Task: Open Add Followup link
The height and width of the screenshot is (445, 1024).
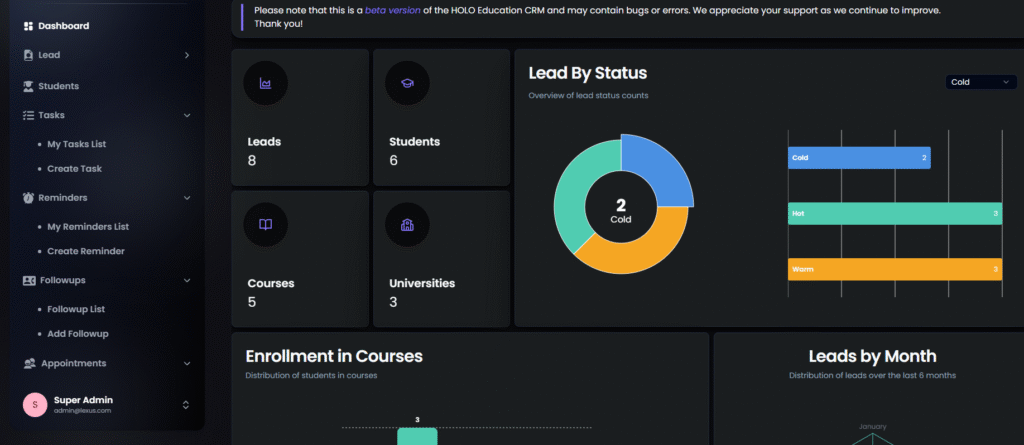Action: pyautogui.click(x=78, y=333)
